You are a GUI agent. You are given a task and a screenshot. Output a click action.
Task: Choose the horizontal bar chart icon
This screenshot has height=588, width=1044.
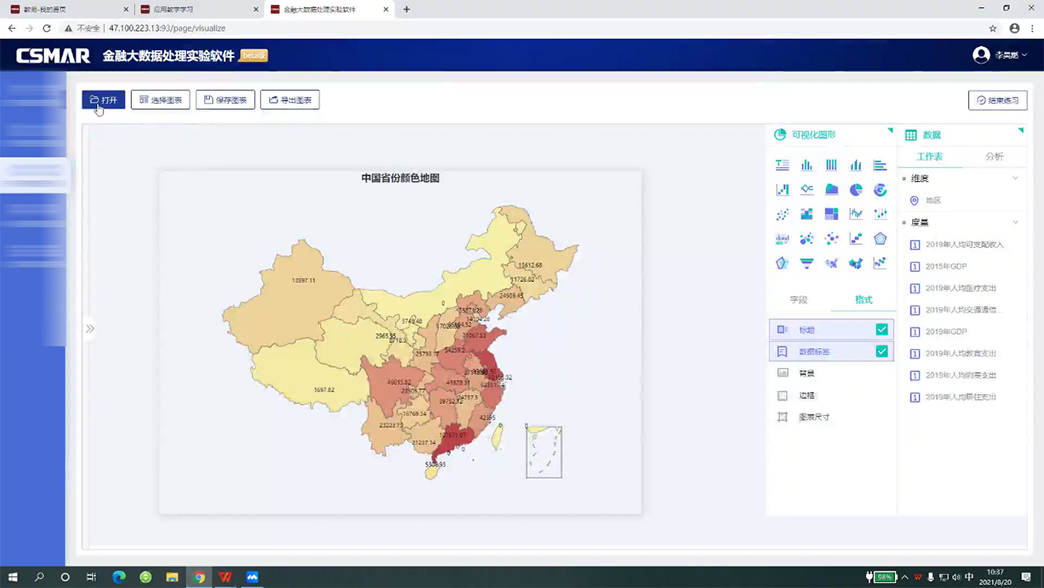point(880,165)
